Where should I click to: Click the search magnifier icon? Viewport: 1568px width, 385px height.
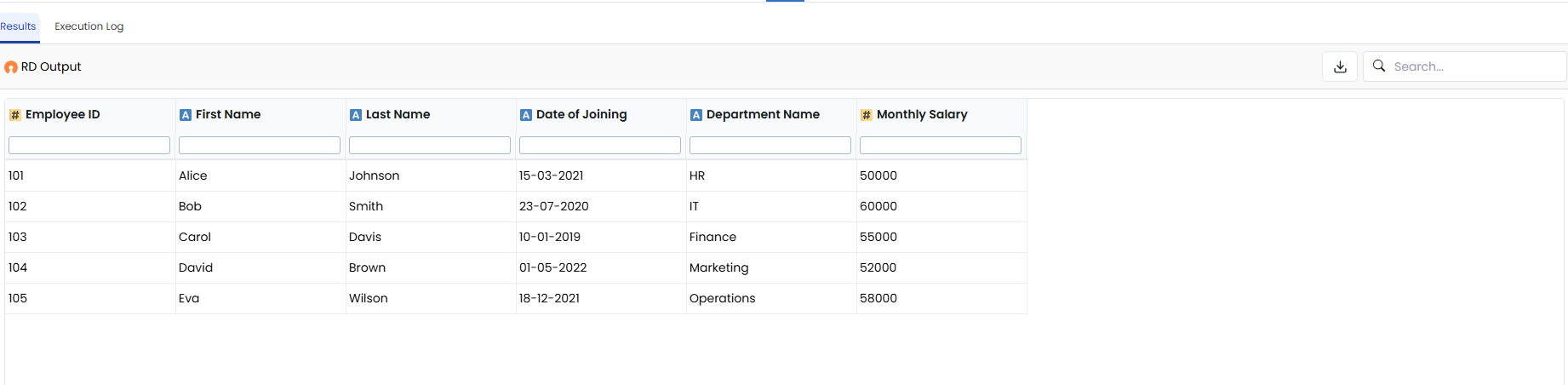point(1379,66)
